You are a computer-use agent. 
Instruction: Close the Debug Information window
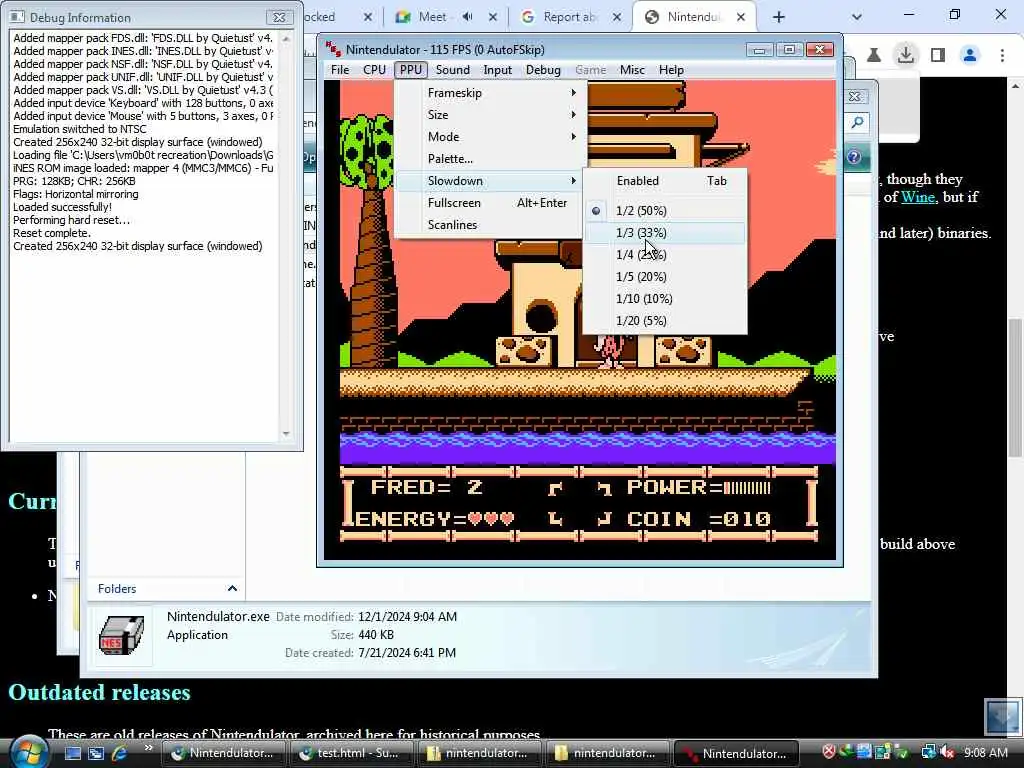[279, 17]
